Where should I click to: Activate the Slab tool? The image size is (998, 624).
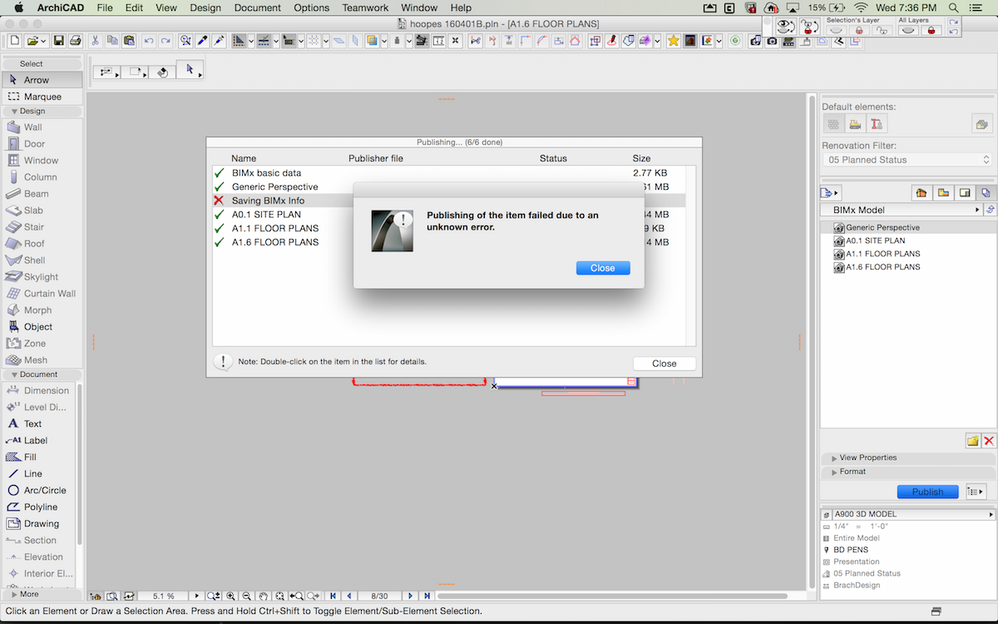coord(42,210)
